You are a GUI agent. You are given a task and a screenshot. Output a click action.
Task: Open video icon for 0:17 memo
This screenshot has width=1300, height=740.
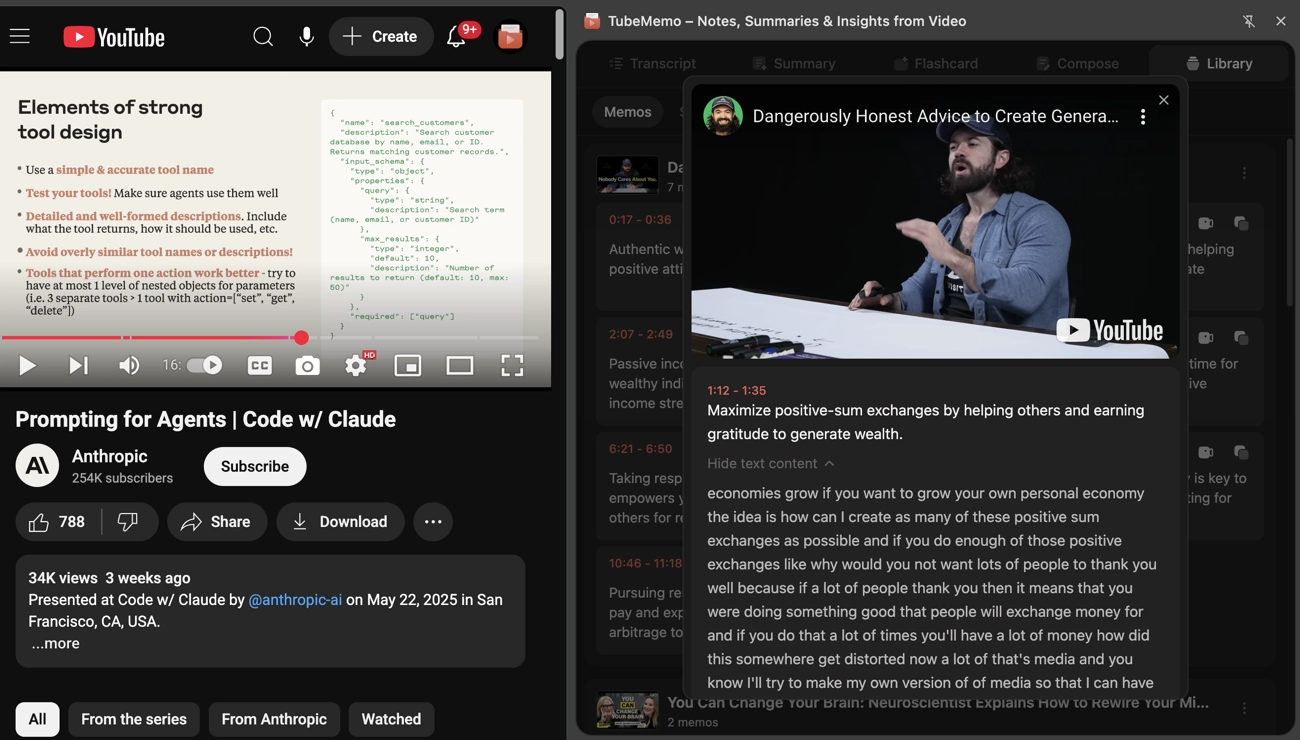(1206, 224)
